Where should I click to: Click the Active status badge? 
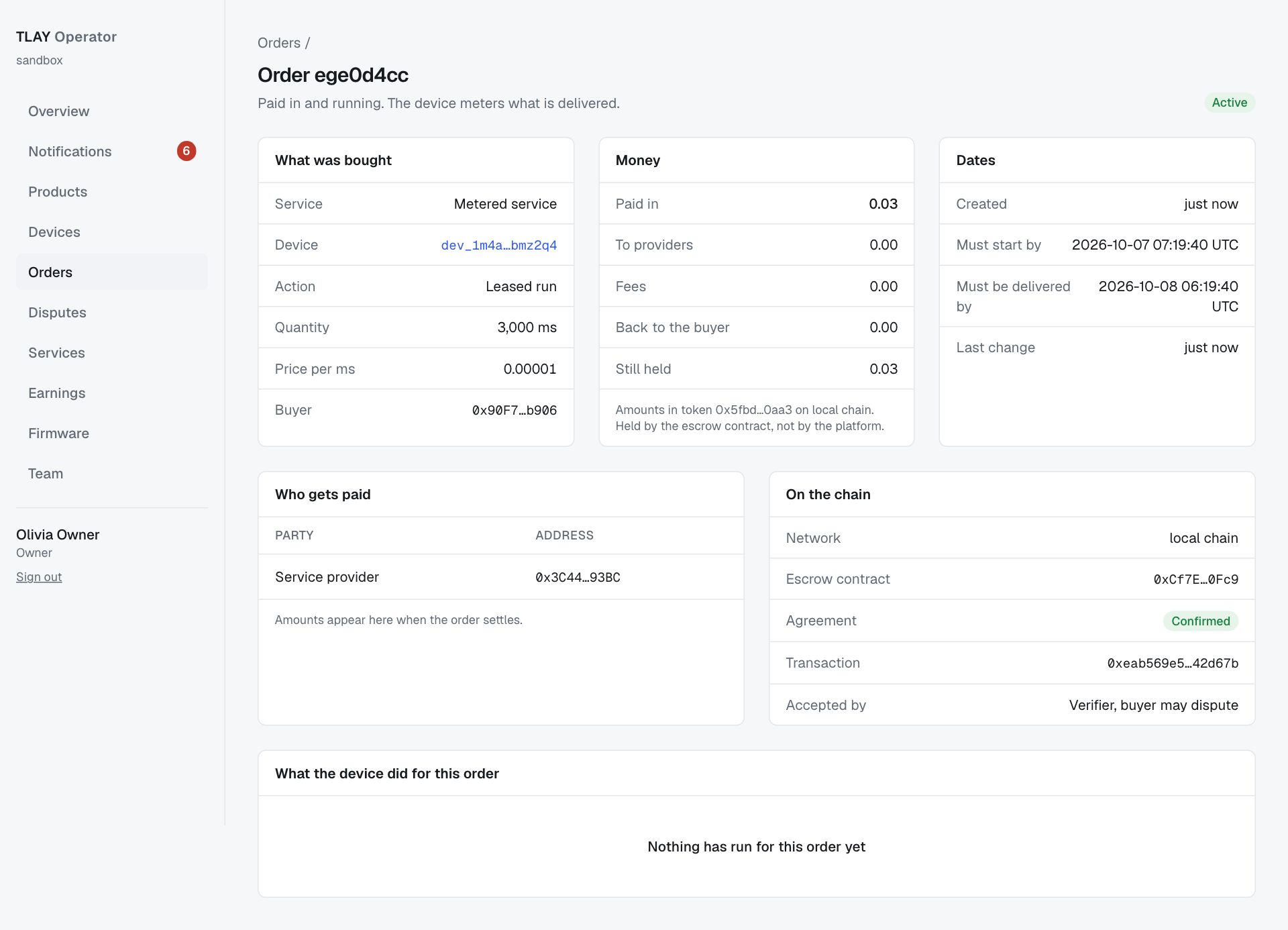click(x=1229, y=103)
